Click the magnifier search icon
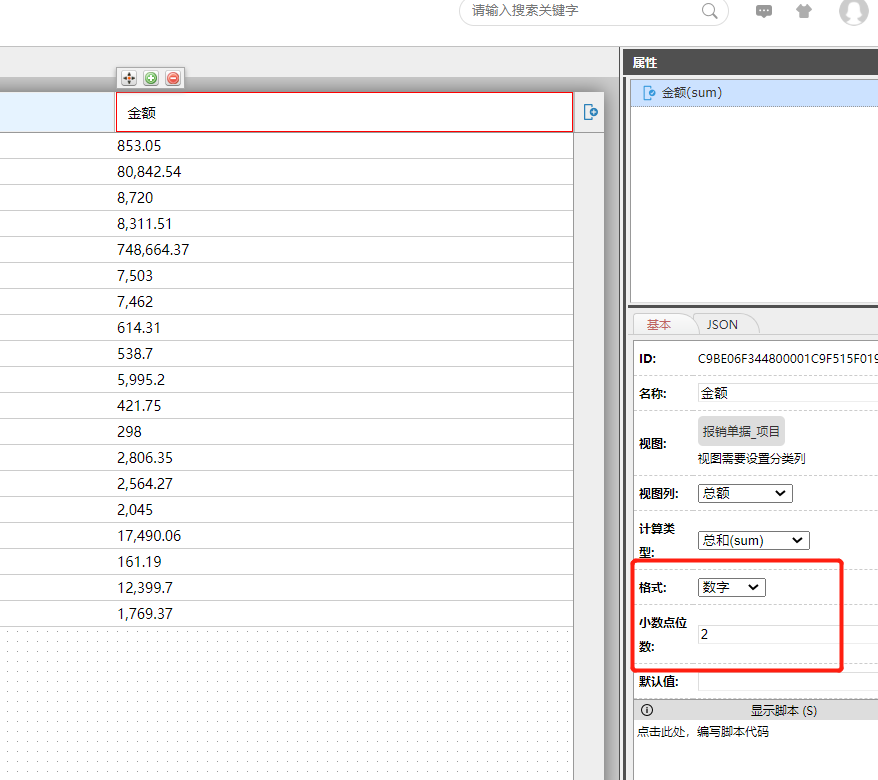Image resolution: width=878 pixels, height=780 pixels. 710,11
